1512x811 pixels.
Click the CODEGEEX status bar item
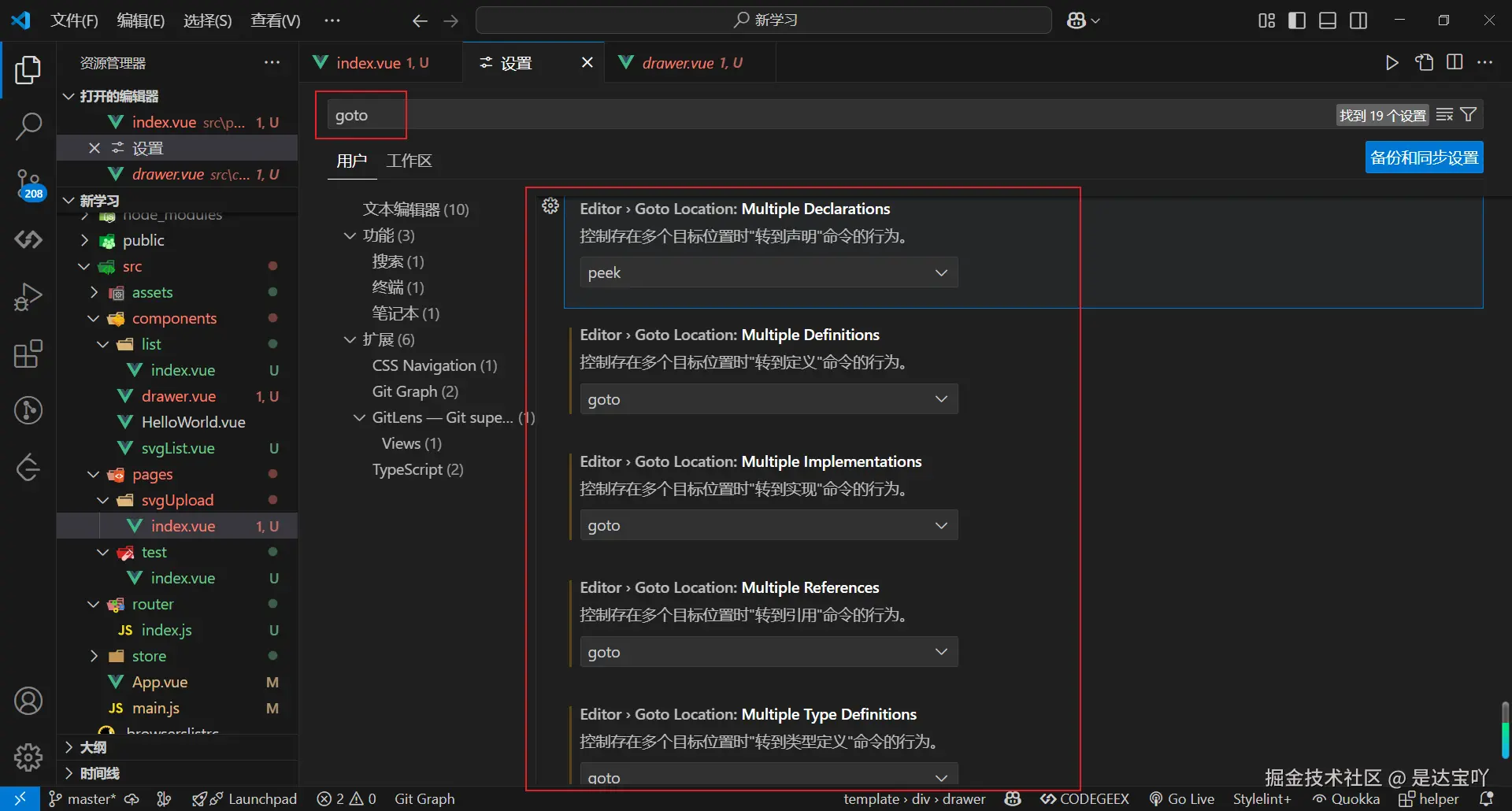pos(1084,798)
